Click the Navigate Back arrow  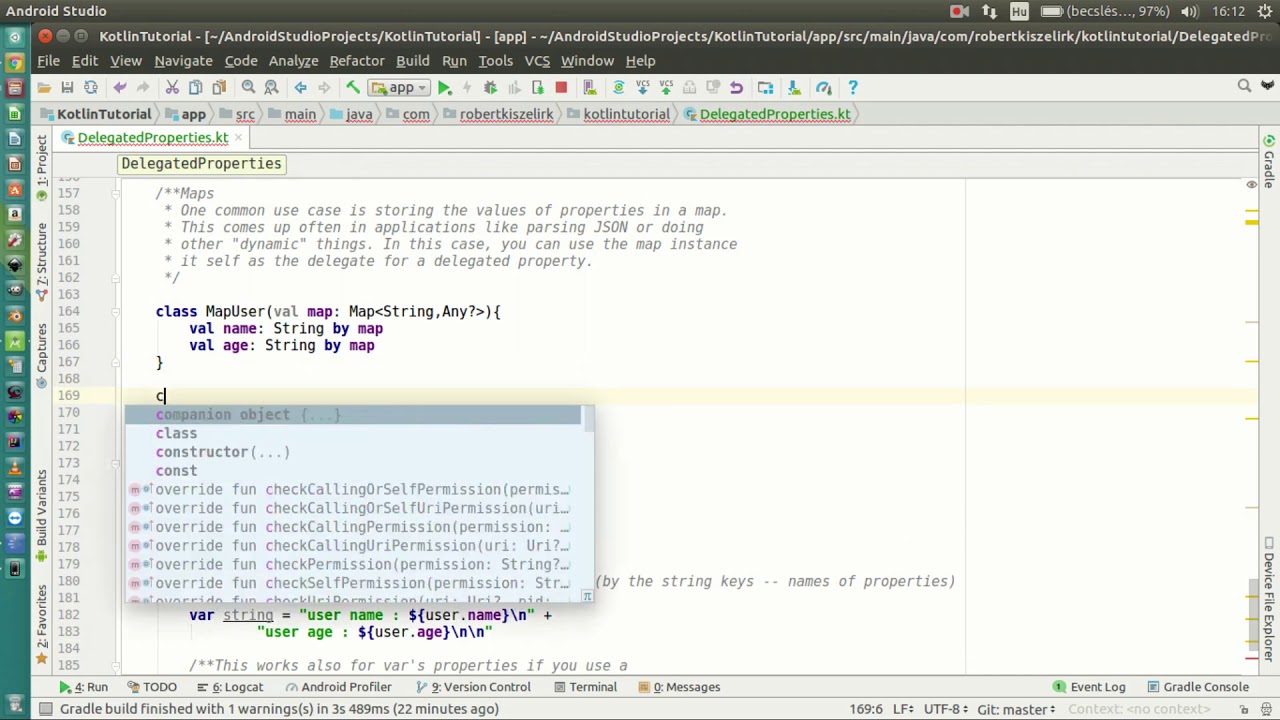click(x=300, y=87)
